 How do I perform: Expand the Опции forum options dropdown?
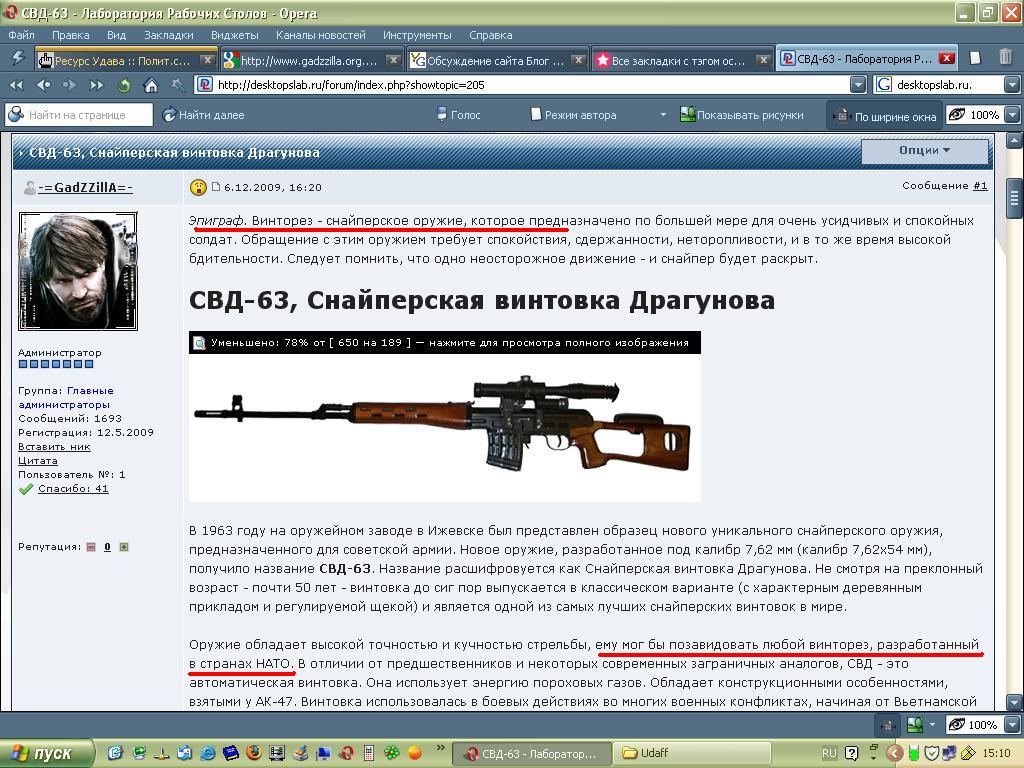tap(924, 151)
